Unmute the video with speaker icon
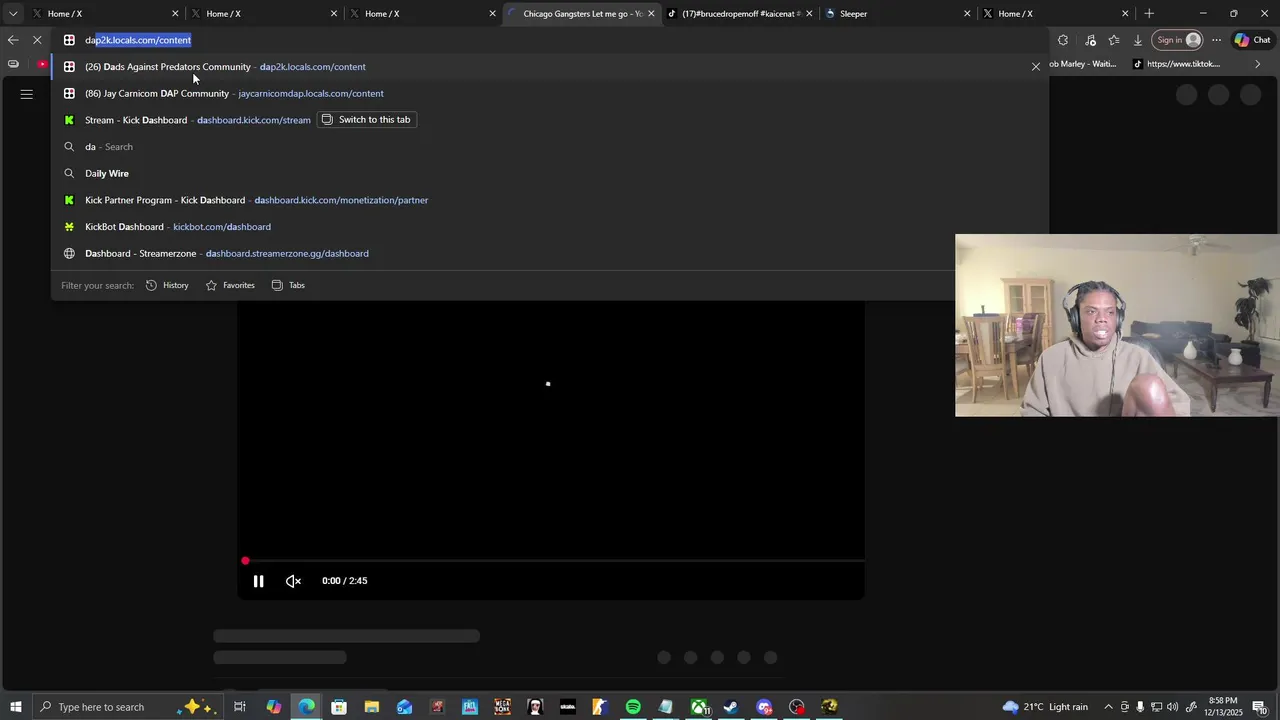Viewport: 1280px width, 720px height. (x=293, y=581)
